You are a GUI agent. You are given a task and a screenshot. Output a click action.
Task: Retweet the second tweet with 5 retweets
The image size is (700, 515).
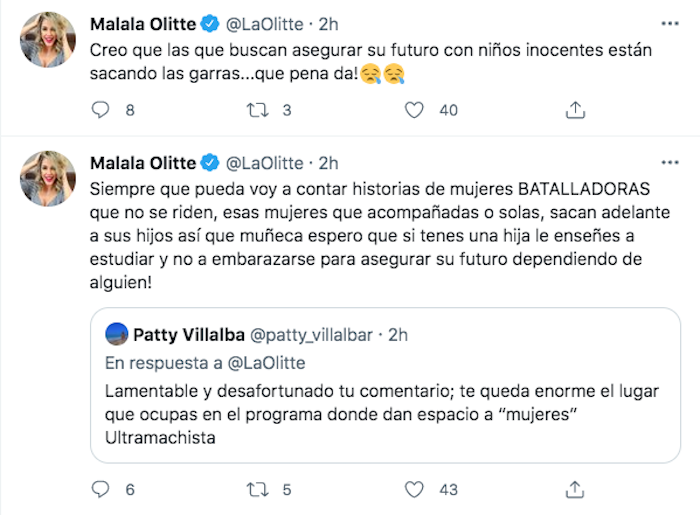point(258,489)
